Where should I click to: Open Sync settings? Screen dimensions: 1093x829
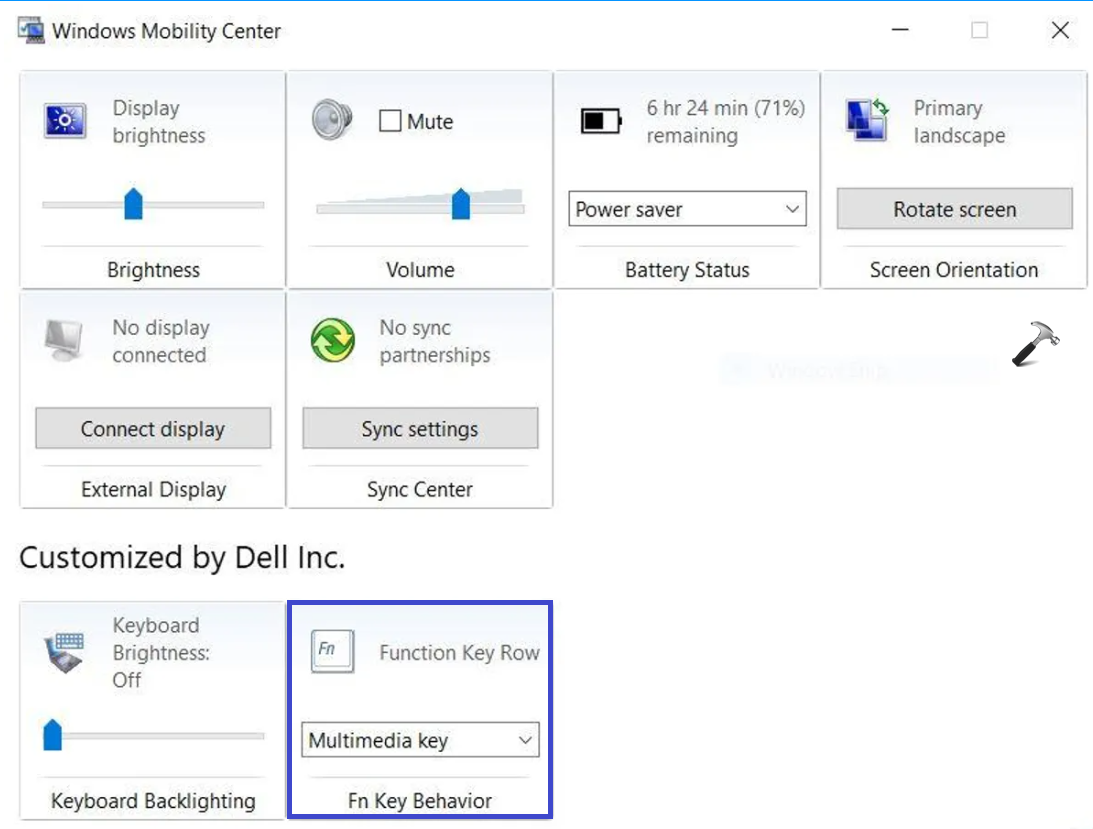[x=420, y=429]
